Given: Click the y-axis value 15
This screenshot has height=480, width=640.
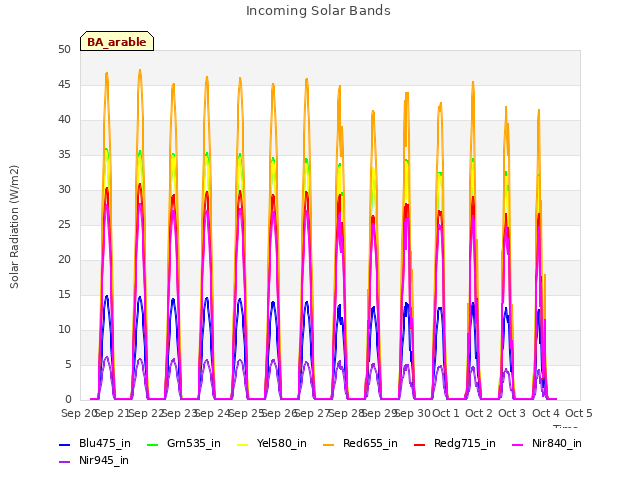Looking at the screenshot, I should (x=64, y=295).
